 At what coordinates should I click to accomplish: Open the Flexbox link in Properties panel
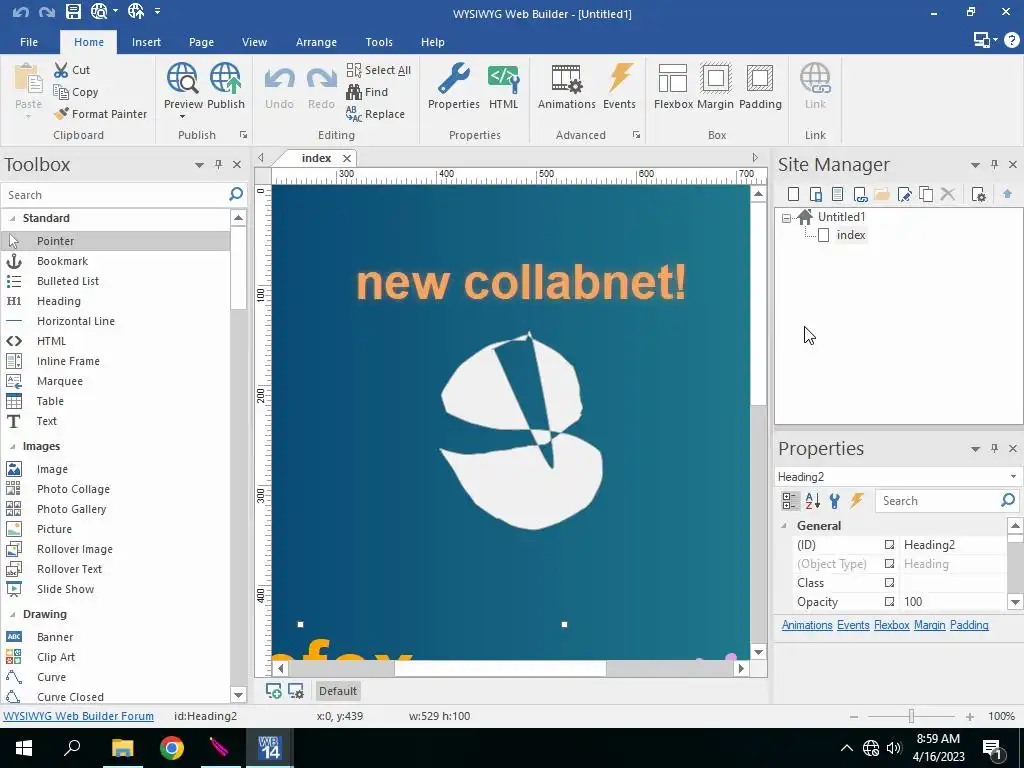tap(891, 625)
